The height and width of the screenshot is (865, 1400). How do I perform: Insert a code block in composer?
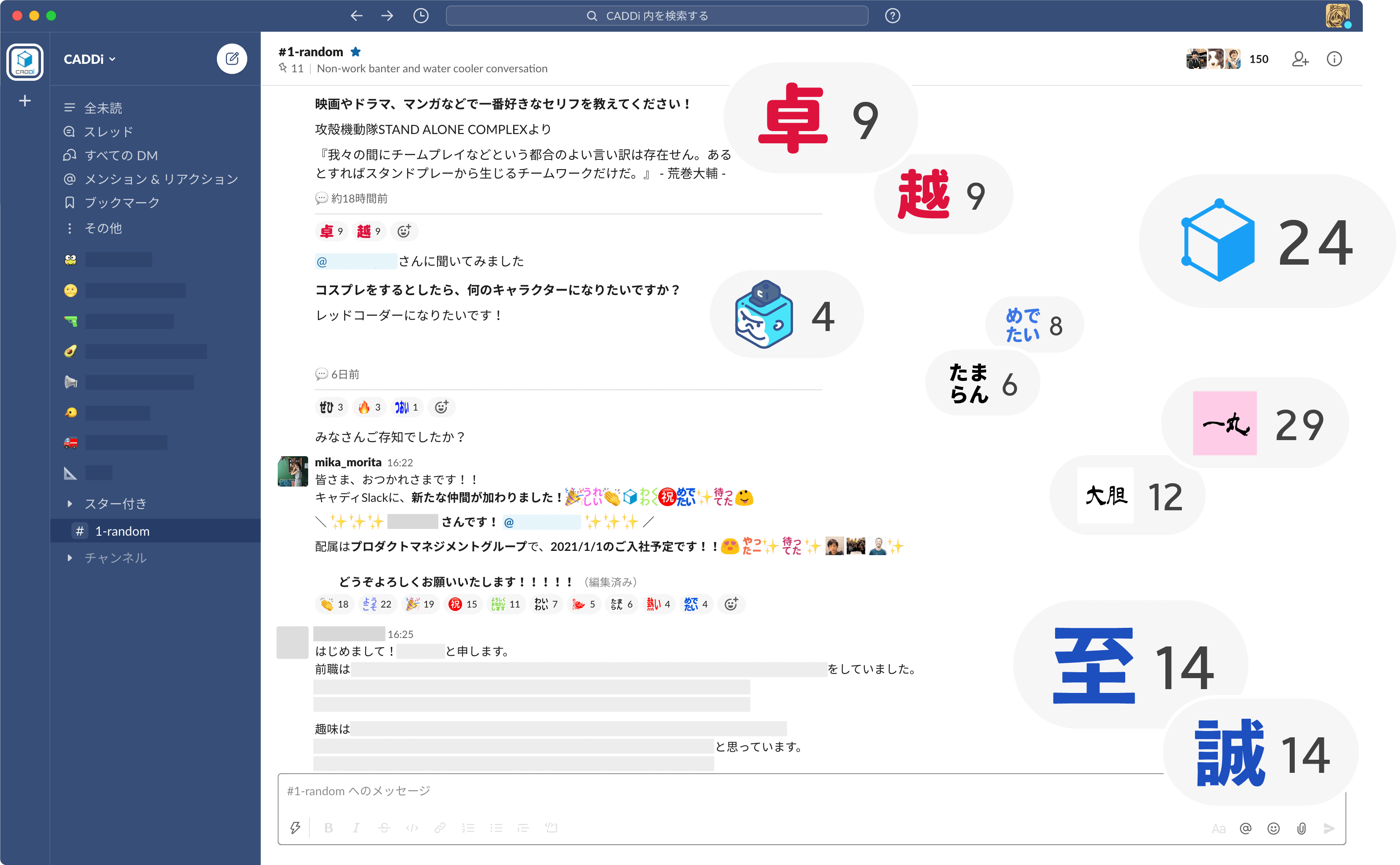(551, 828)
